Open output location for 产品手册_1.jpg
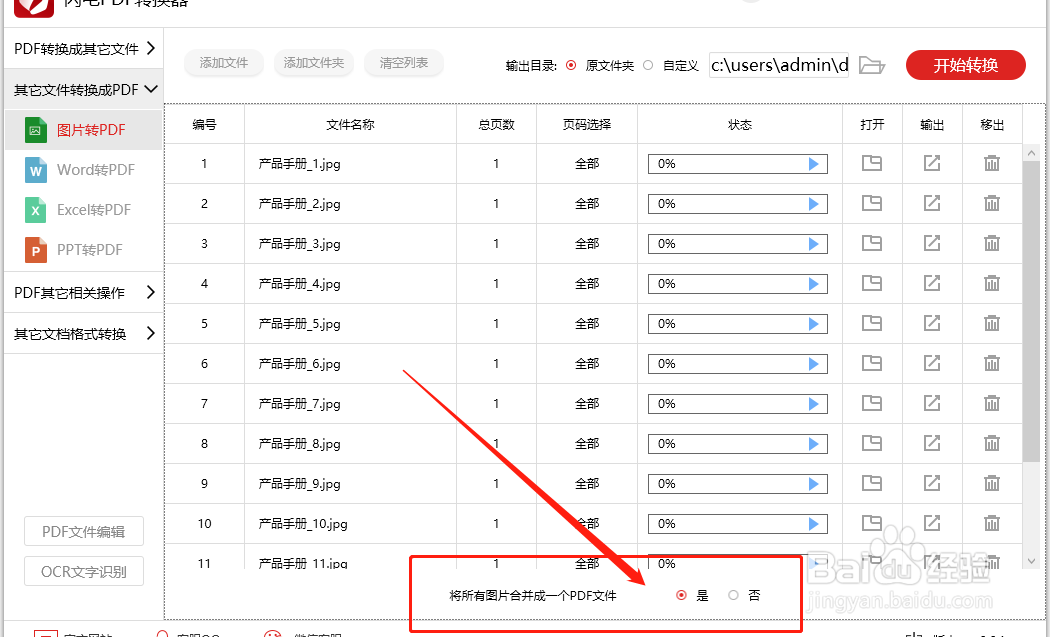Viewport: 1051px width, 637px height. click(x=932, y=163)
